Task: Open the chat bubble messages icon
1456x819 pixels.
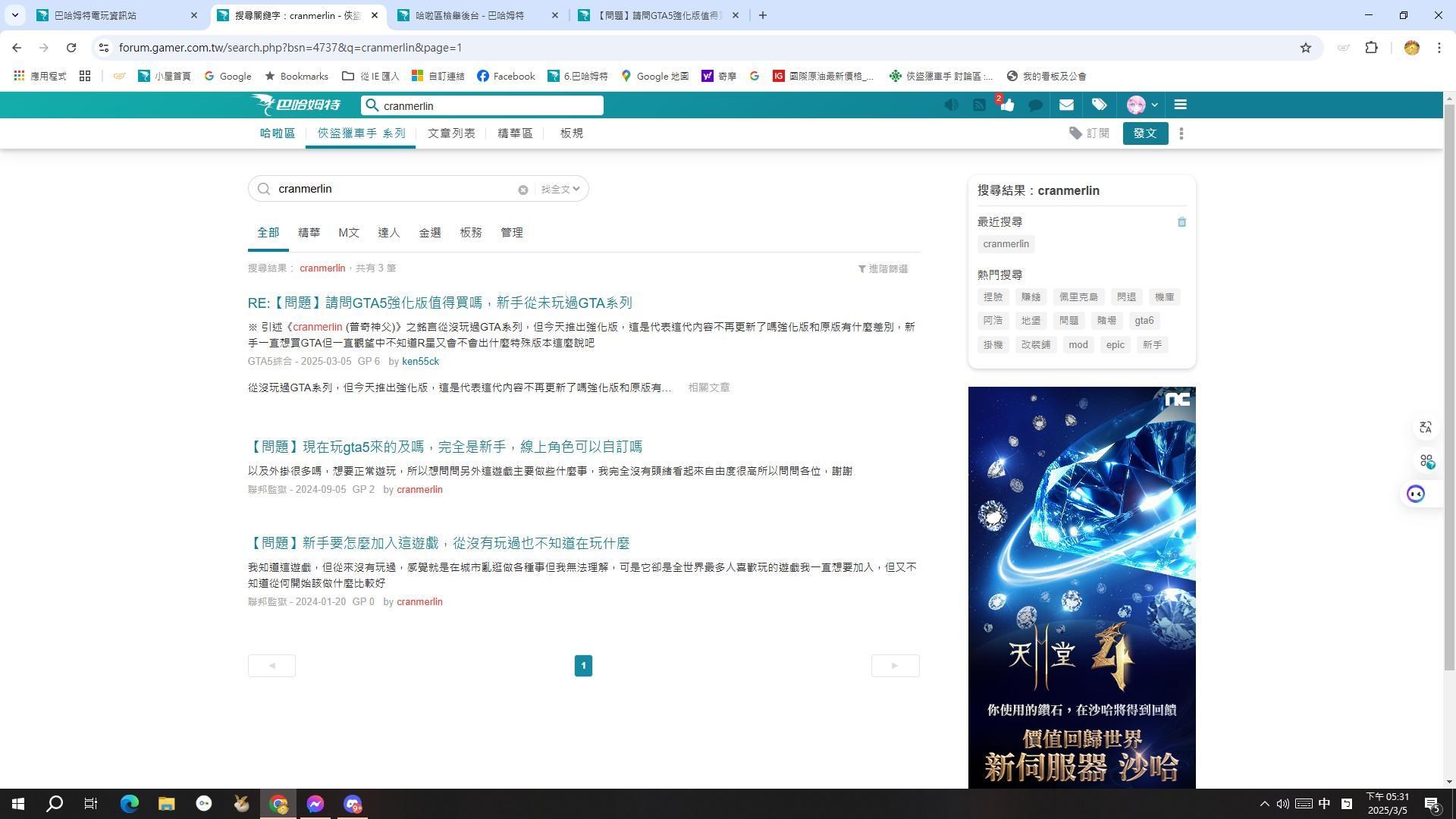Action: (1036, 105)
